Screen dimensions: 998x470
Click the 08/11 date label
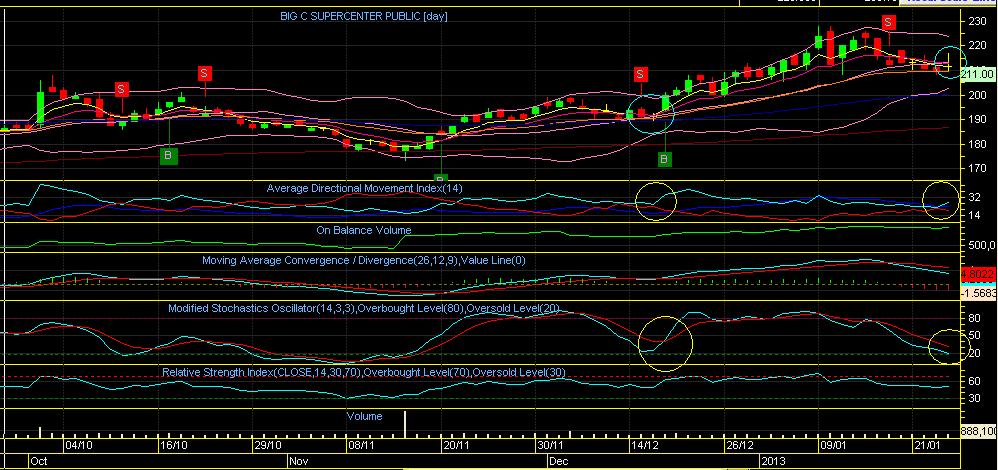[362, 445]
